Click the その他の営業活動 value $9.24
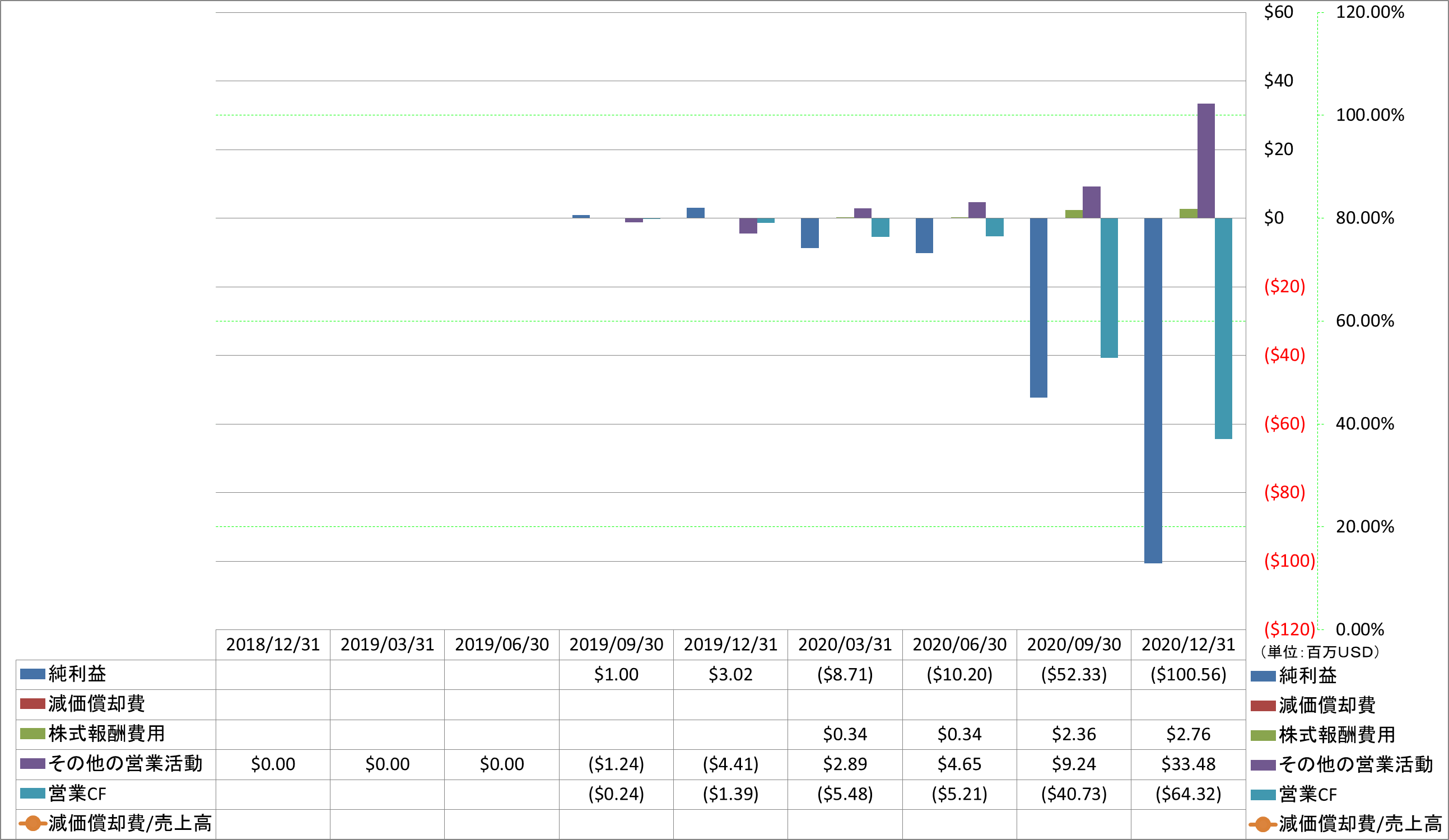 1074,764
